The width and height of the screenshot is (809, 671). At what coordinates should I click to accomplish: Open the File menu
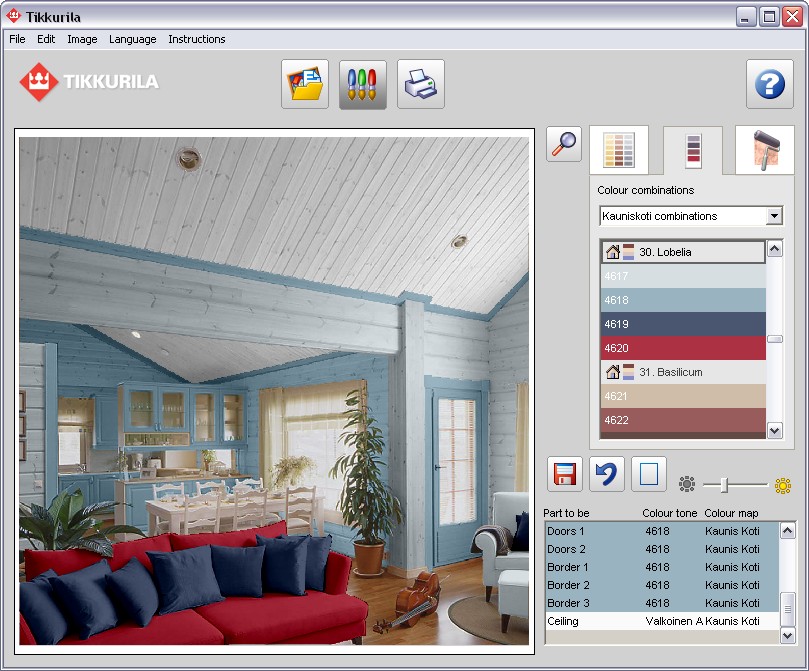pyautogui.click(x=17, y=39)
